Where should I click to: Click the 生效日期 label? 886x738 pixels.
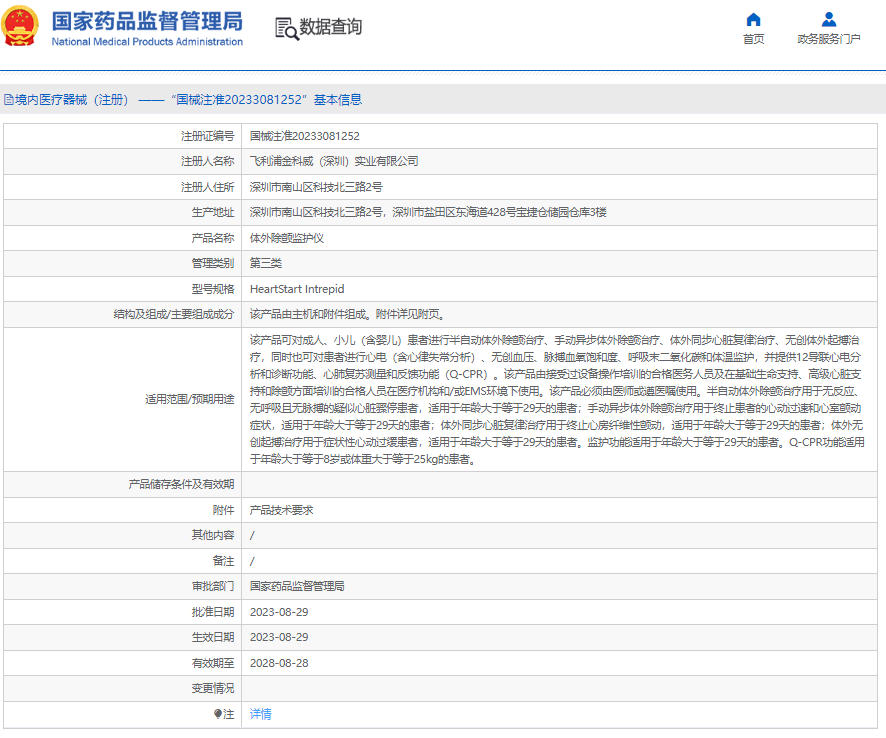212,637
